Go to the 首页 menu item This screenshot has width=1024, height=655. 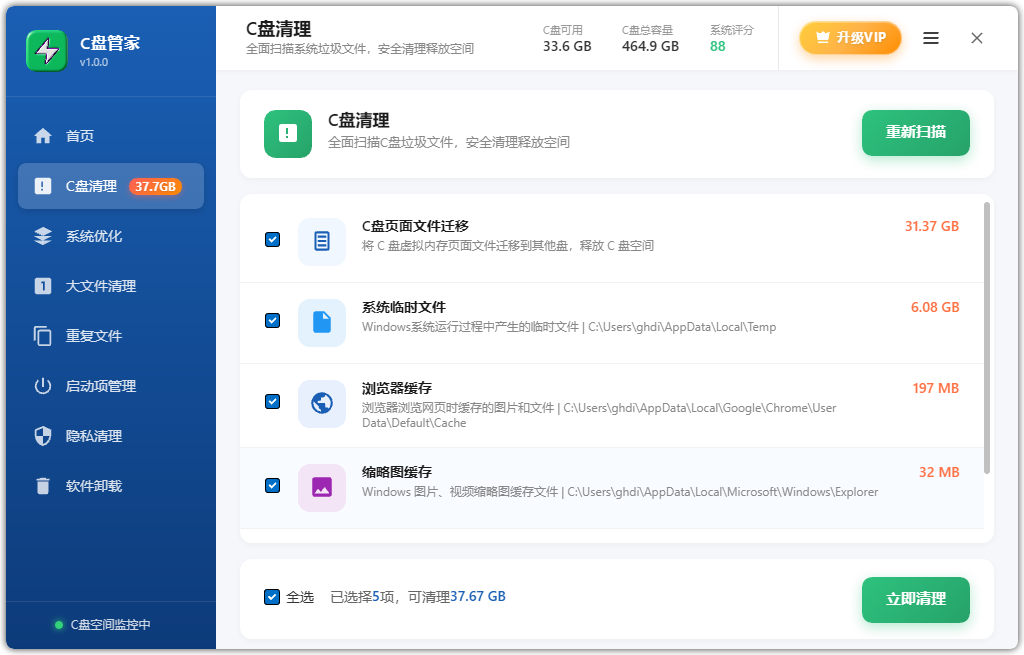coord(111,136)
